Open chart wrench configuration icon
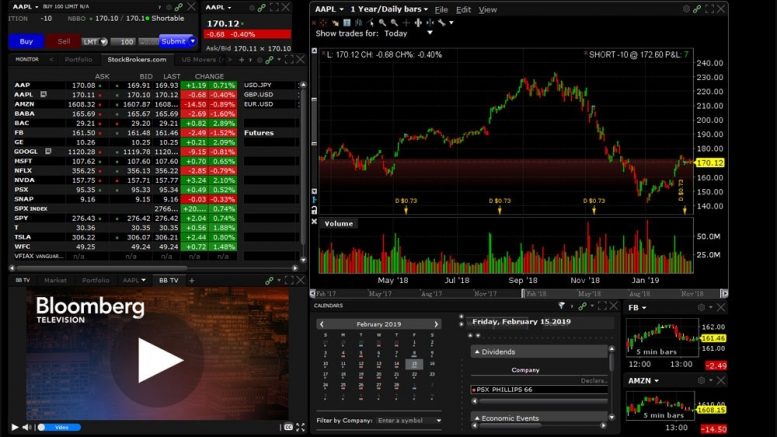This screenshot has width=777, height=437. pos(442,23)
